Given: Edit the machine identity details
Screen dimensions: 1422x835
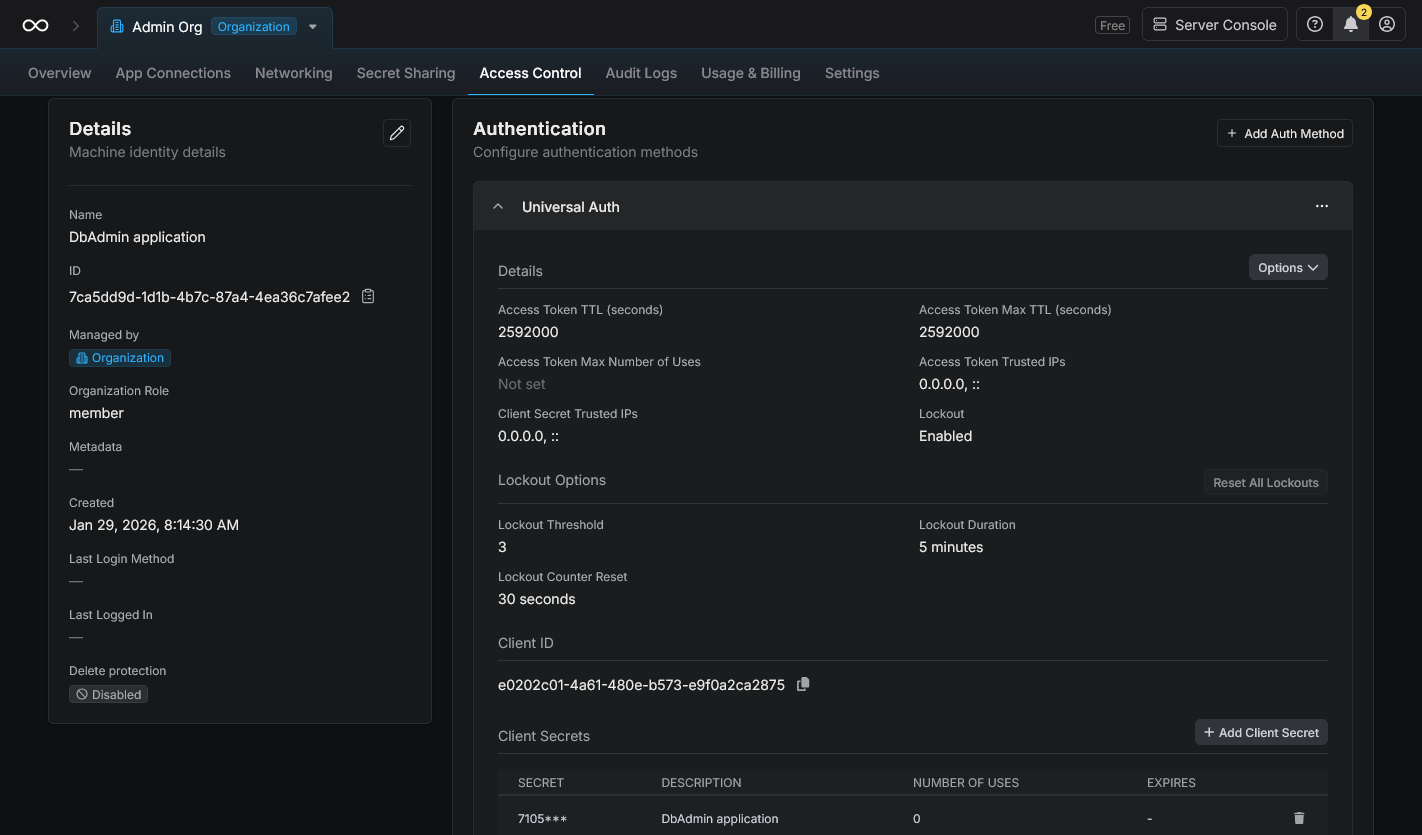Looking at the screenshot, I should (x=396, y=132).
